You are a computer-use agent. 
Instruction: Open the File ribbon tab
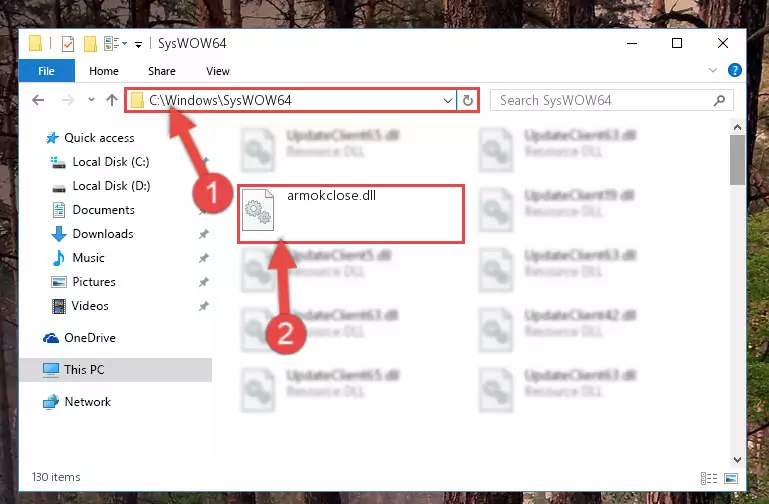click(x=47, y=71)
